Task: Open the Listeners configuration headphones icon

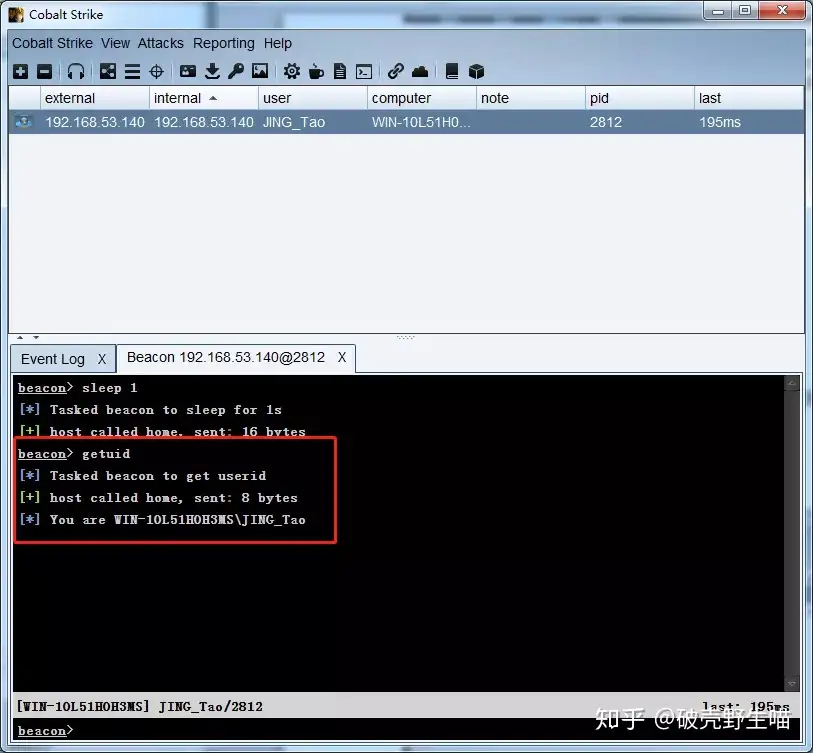Action: point(76,71)
